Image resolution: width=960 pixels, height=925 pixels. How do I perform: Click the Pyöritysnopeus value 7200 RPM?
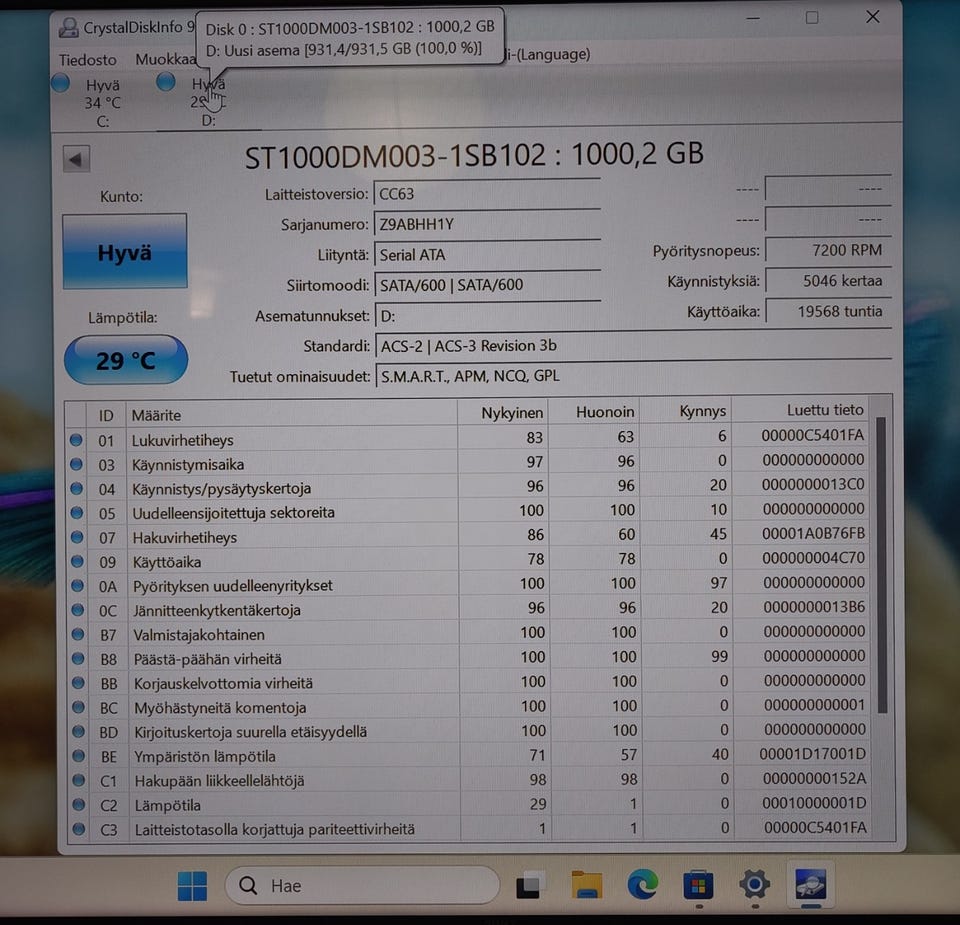(x=828, y=250)
